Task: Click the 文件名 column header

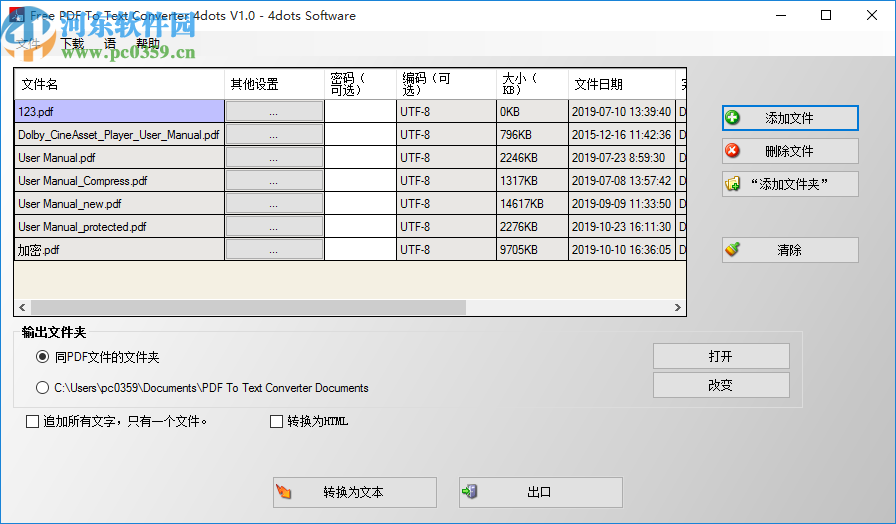Action: pyautogui.click(x=119, y=84)
